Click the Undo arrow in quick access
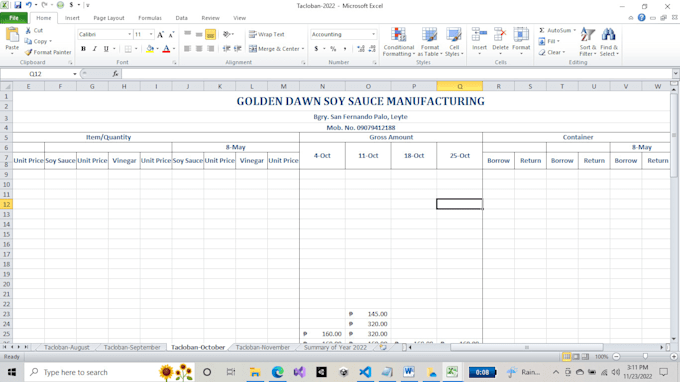This screenshot has height=382, width=680. [29, 5]
